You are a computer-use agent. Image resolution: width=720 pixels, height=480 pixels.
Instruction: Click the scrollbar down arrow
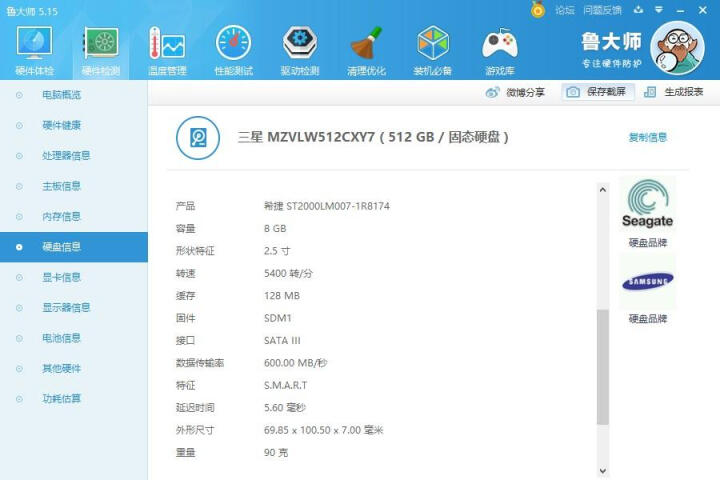[x=603, y=471]
